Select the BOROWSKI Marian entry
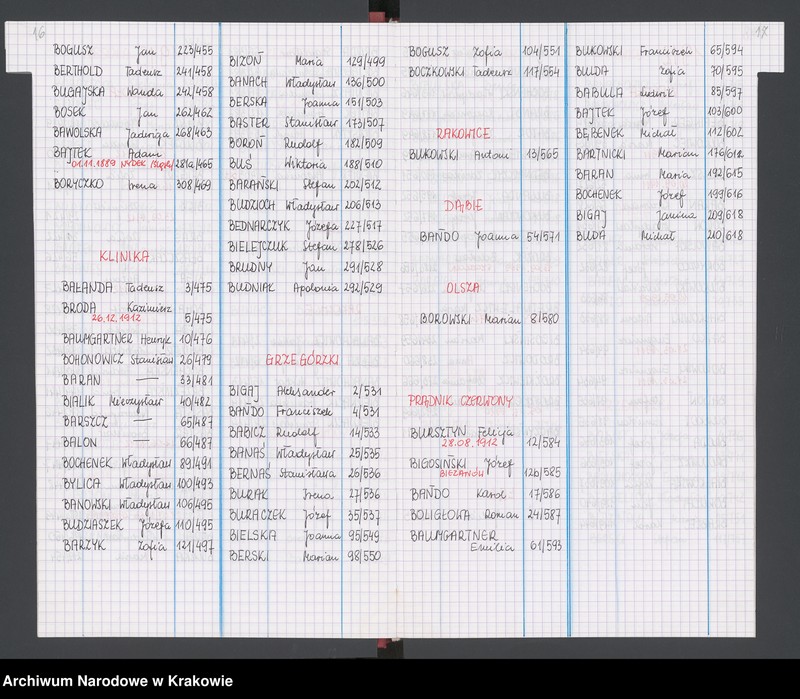The width and height of the screenshot is (800, 699). (x=490, y=319)
